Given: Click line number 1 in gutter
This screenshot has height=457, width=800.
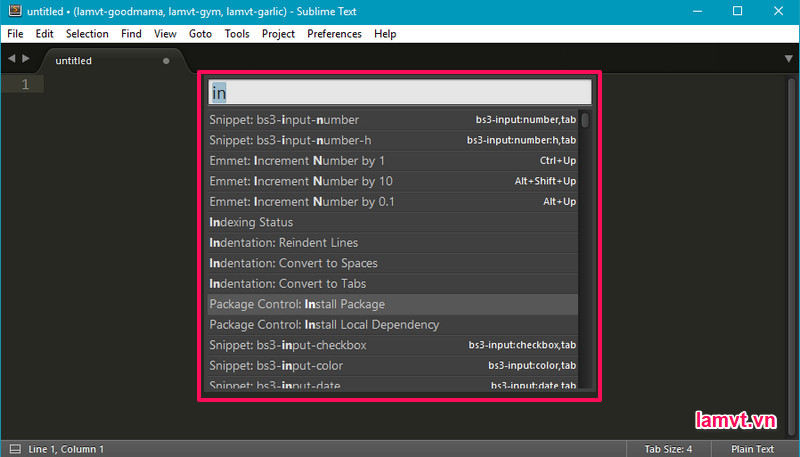Looking at the screenshot, I should [25, 84].
